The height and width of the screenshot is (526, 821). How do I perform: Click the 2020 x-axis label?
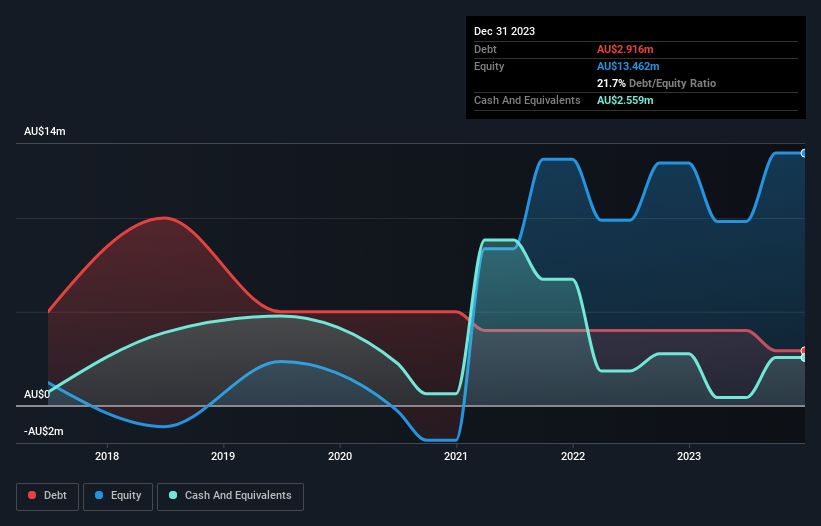tap(340, 456)
